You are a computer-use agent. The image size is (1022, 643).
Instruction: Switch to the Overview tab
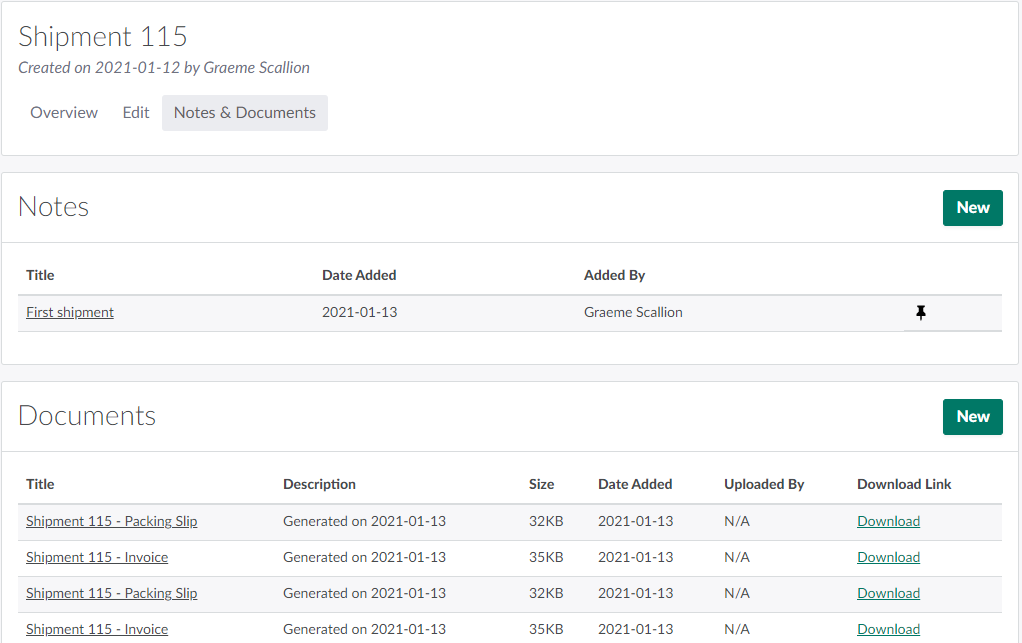click(x=64, y=113)
